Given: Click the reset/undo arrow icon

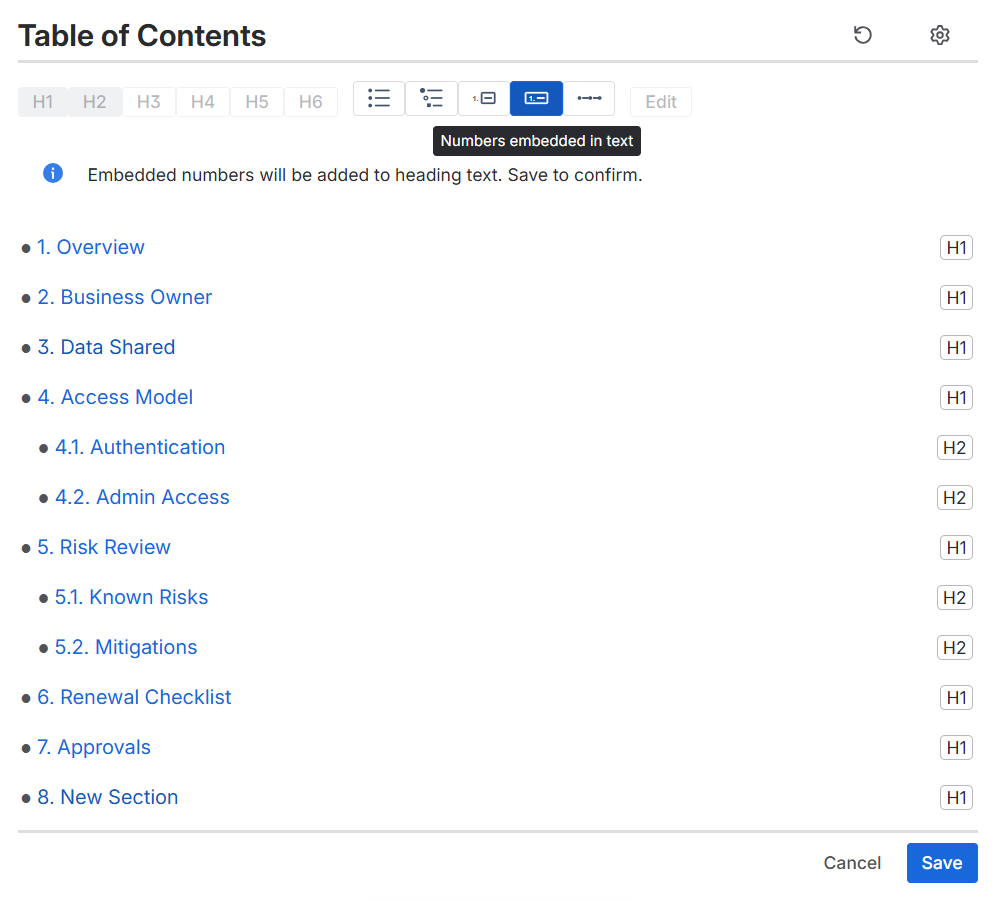Looking at the screenshot, I should [862, 35].
